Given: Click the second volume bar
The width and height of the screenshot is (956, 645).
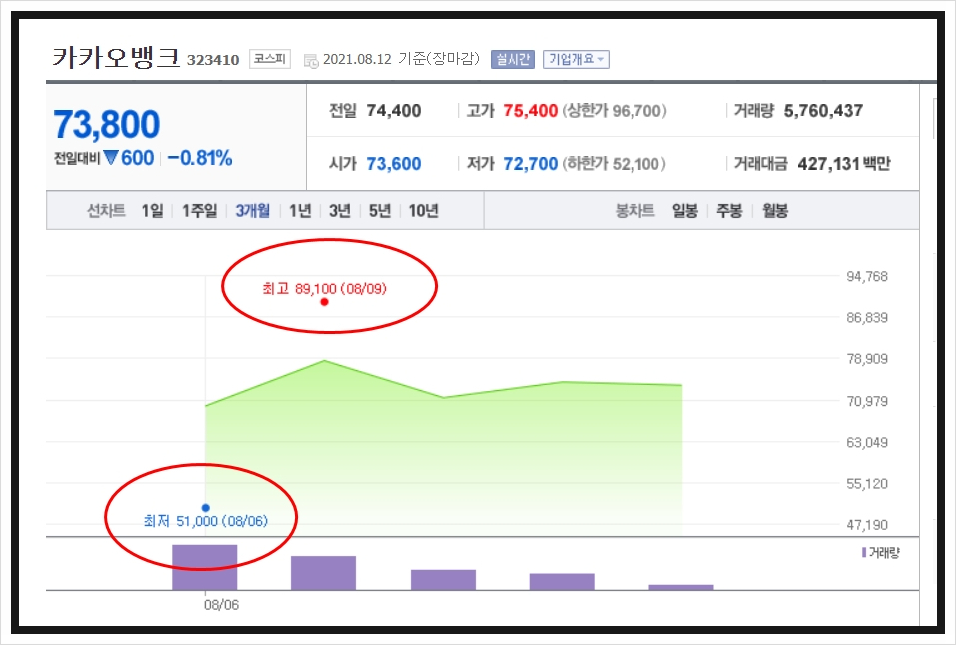Looking at the screenshot, I should click(323, 573).
